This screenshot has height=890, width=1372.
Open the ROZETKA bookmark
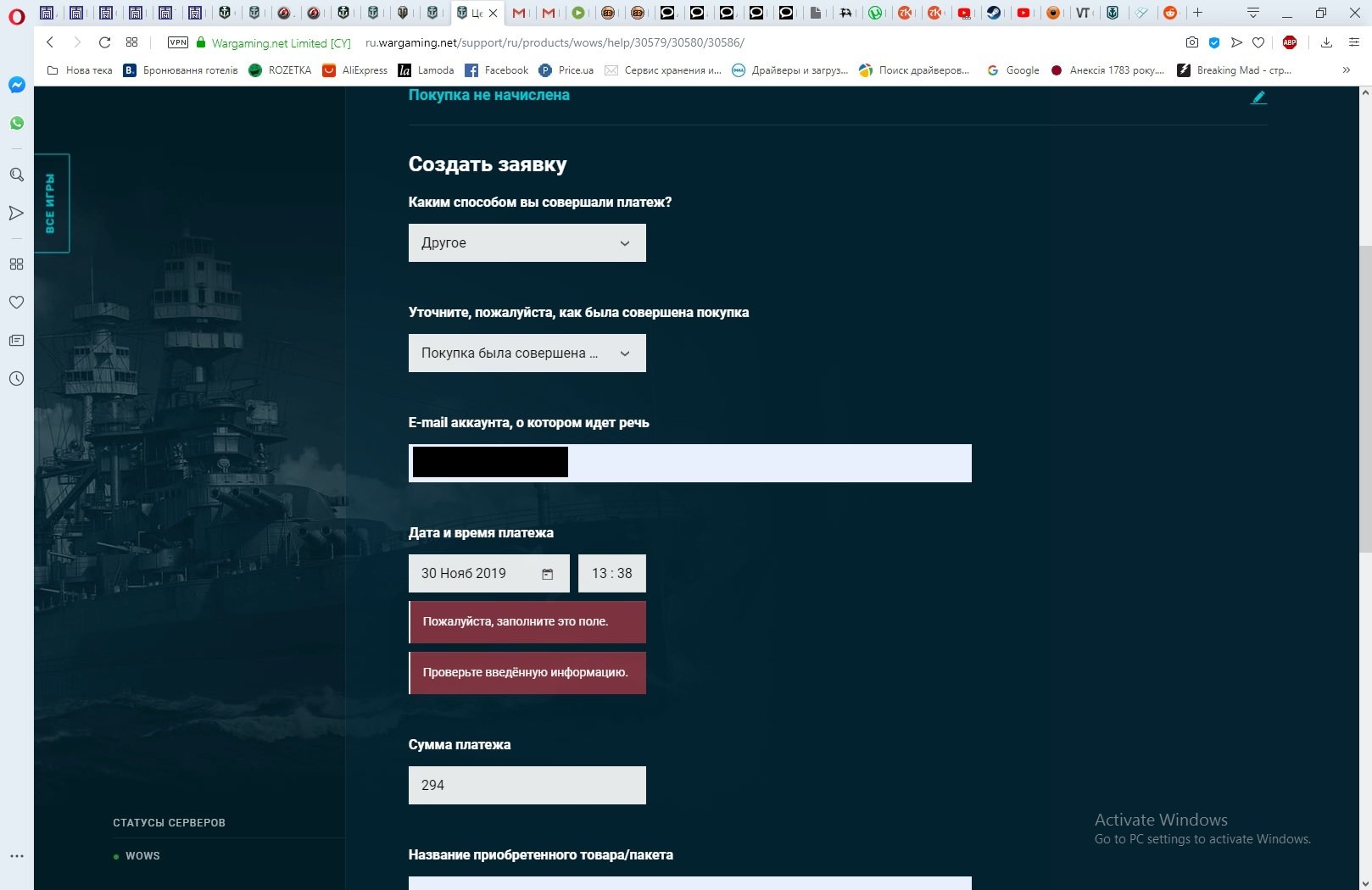[280, 70]
